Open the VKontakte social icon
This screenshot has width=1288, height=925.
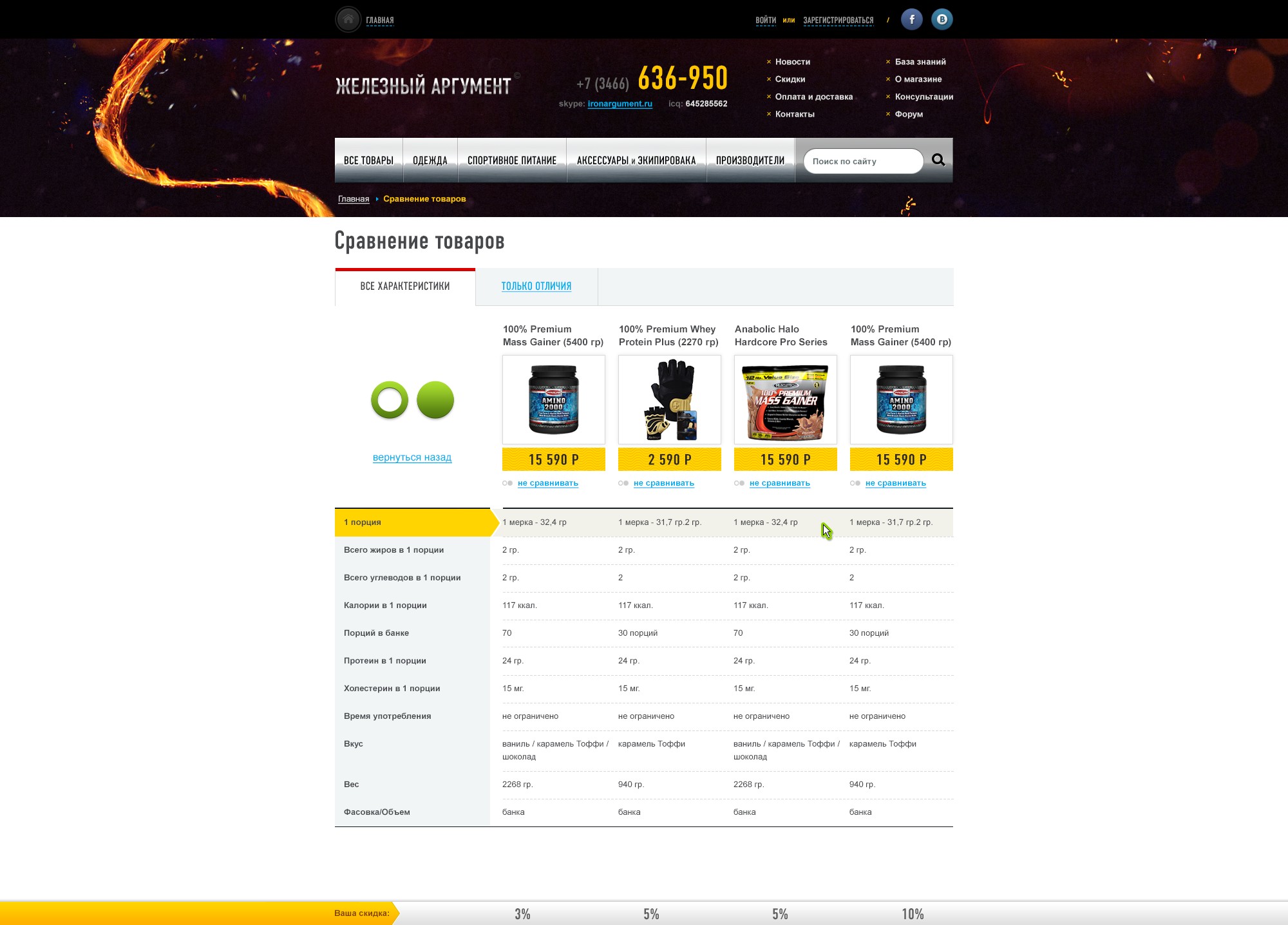click(942, 19)
